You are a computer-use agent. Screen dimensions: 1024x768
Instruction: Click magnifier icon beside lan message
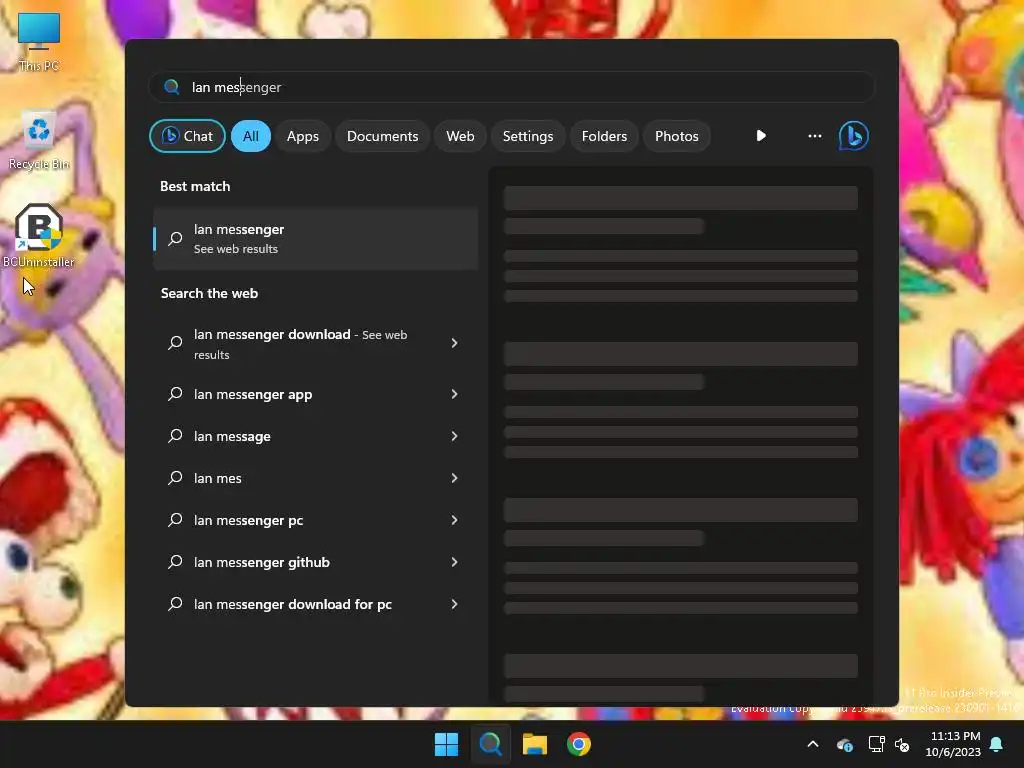pos(175,436)
